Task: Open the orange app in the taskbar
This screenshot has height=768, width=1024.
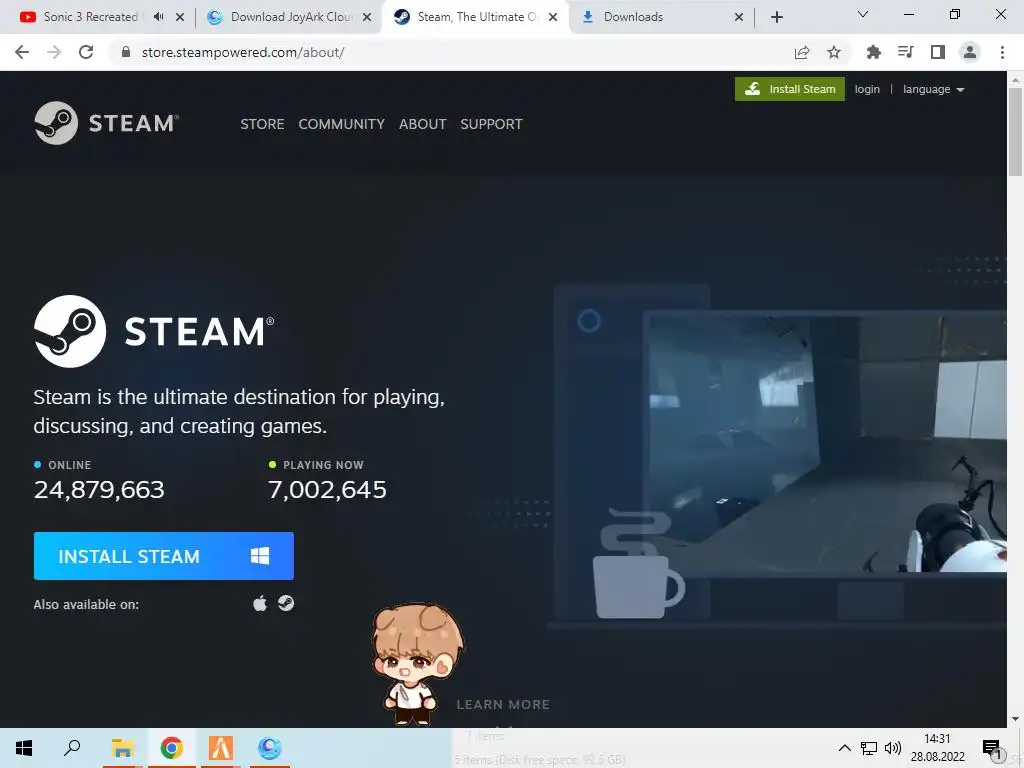Action: (220, 748)
